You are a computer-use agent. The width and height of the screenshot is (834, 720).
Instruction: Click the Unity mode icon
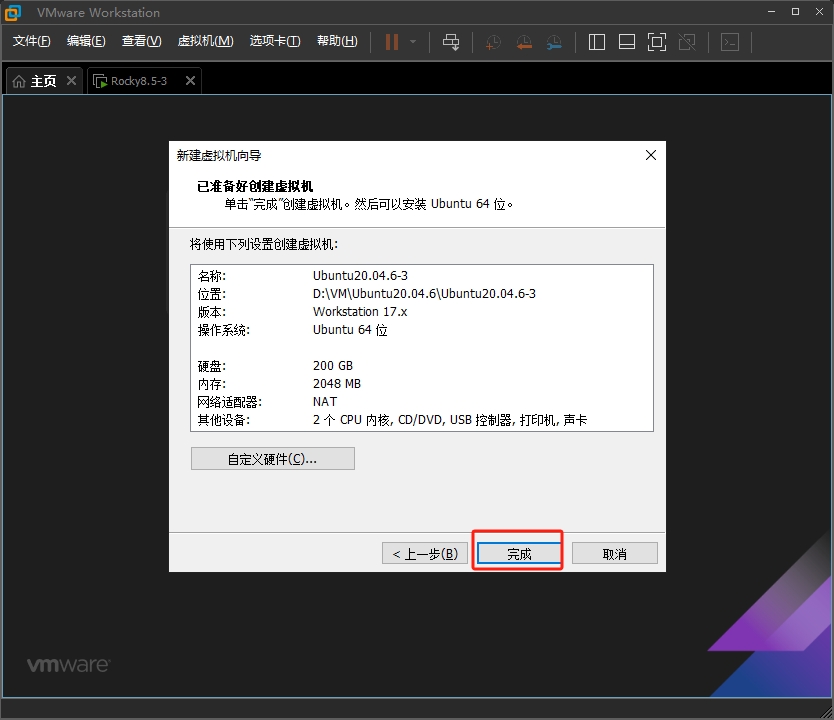[x=687, y=42]
